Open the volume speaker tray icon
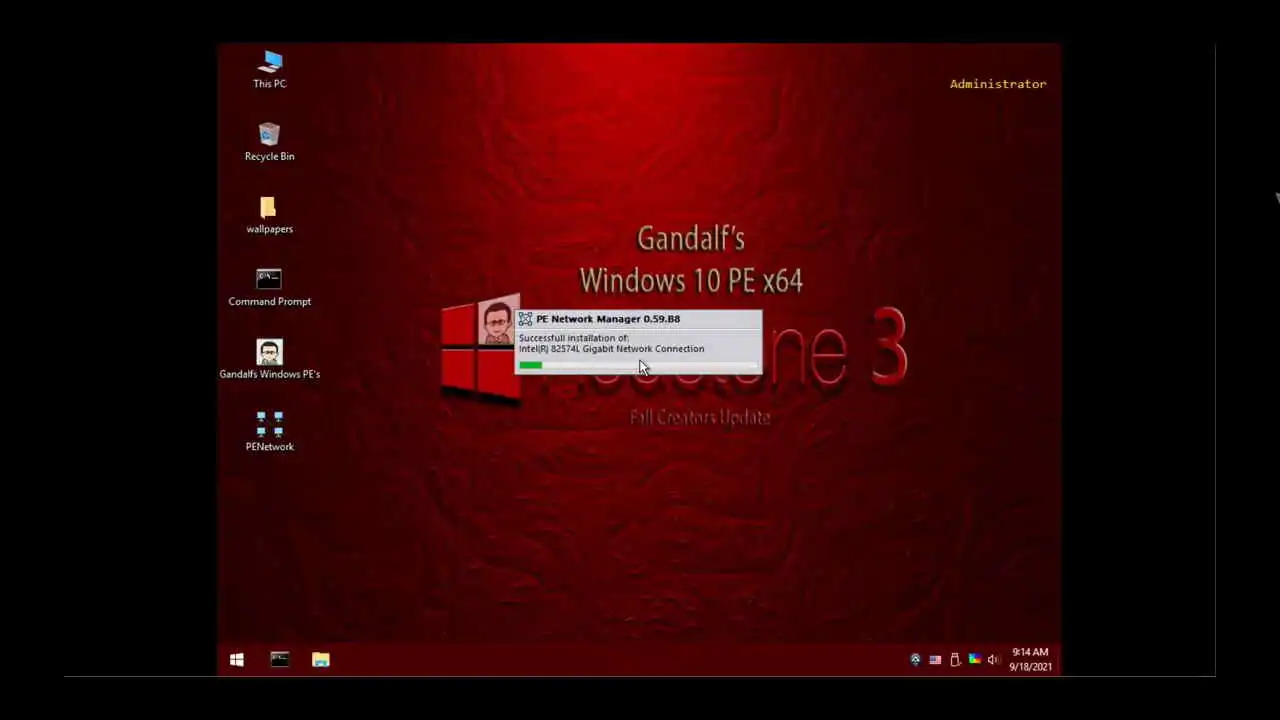The image size is (1280, 720). [x=993, y=660]
